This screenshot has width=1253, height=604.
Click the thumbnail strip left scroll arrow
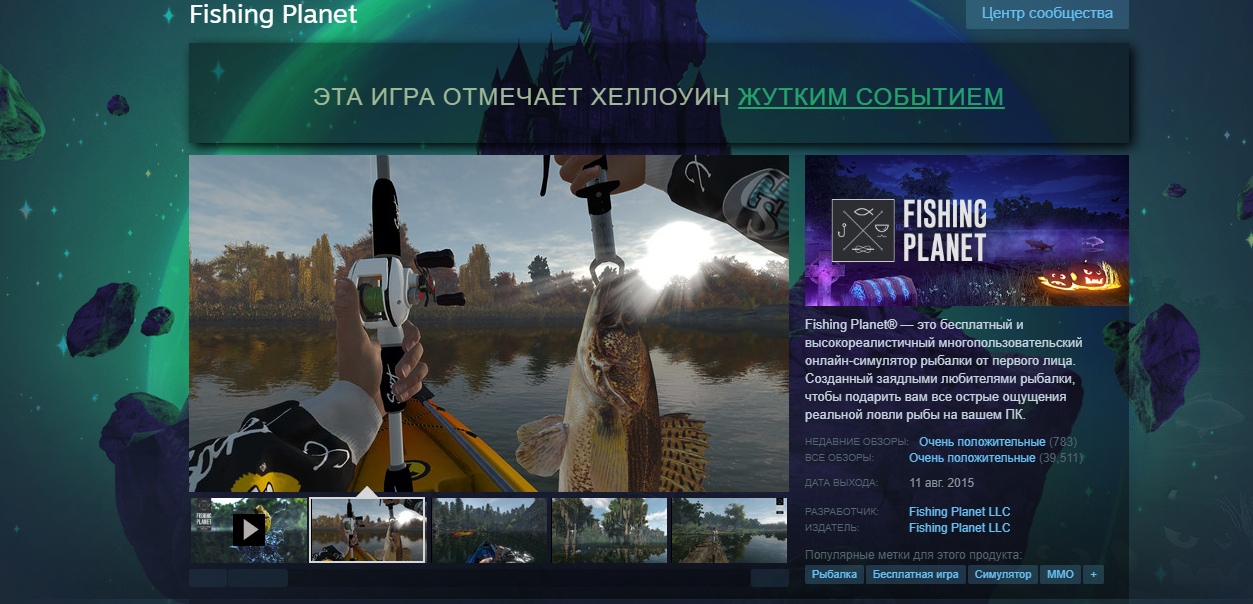click(207, 578)
